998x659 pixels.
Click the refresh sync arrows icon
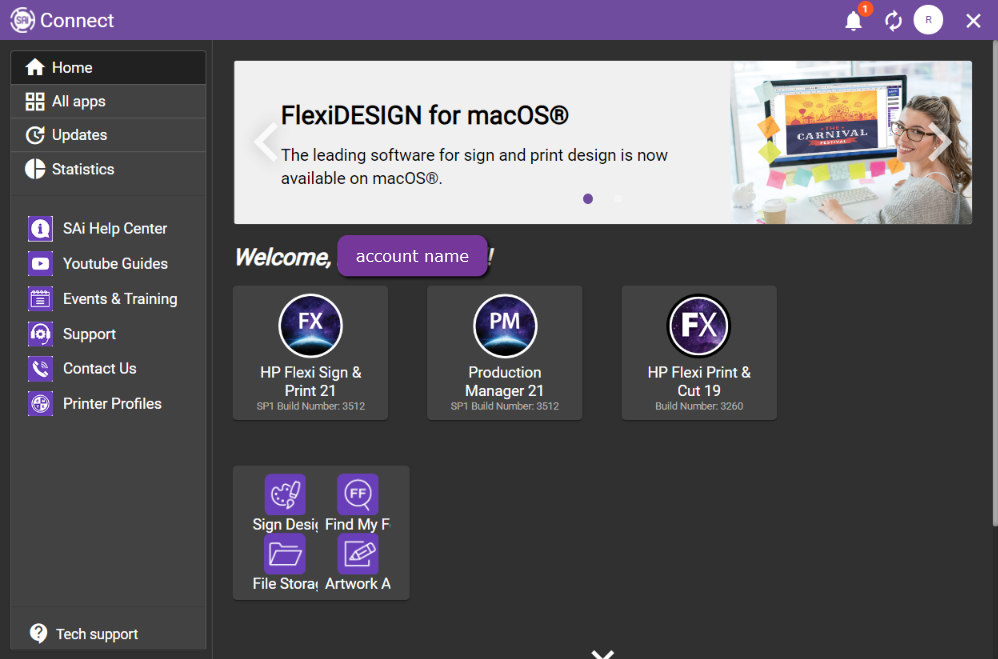pyautogui.click(x=893, y=21)
